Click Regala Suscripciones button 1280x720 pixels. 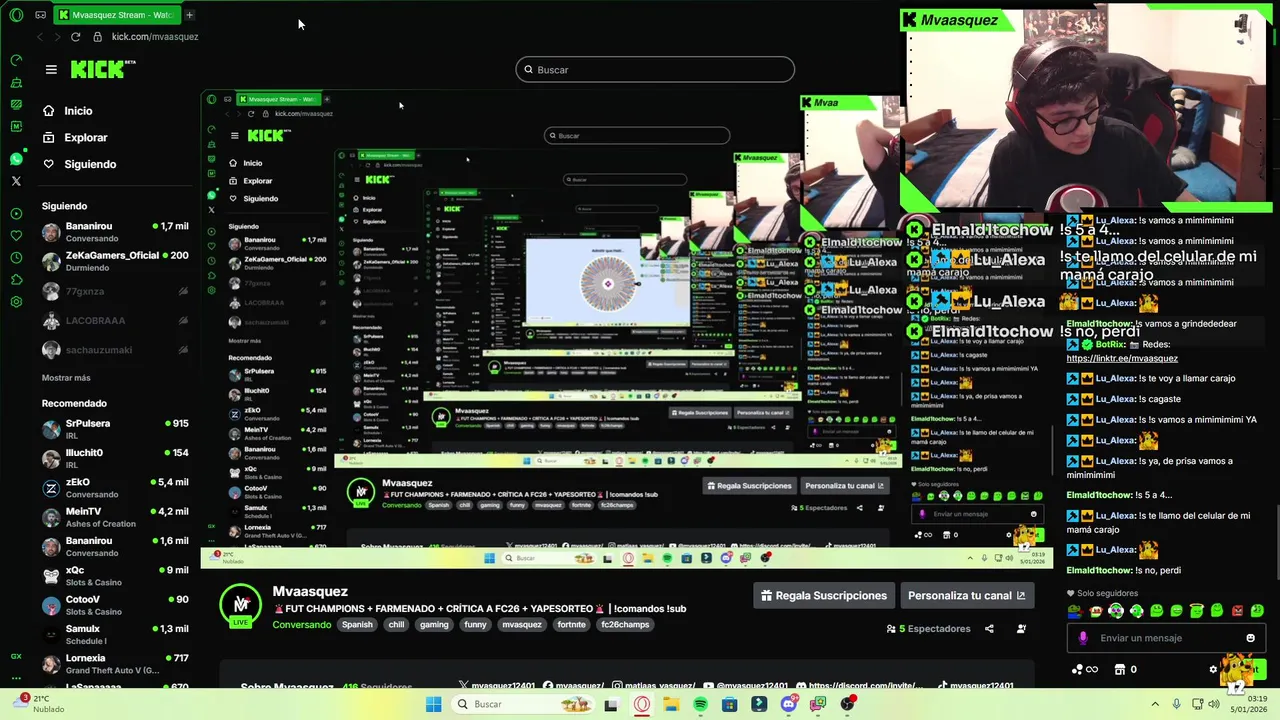824,596
